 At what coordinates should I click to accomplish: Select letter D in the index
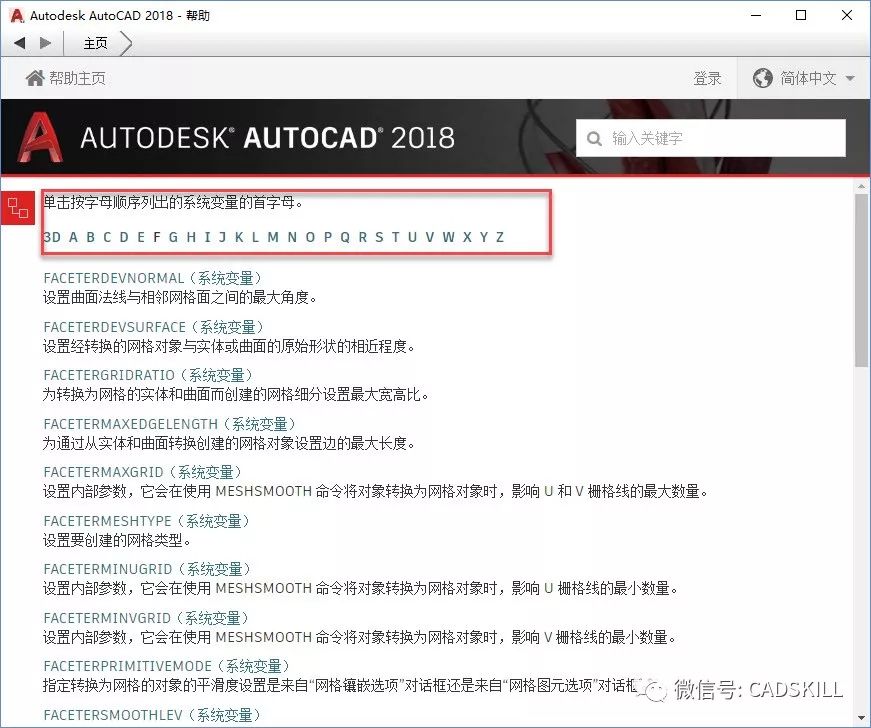124,237
